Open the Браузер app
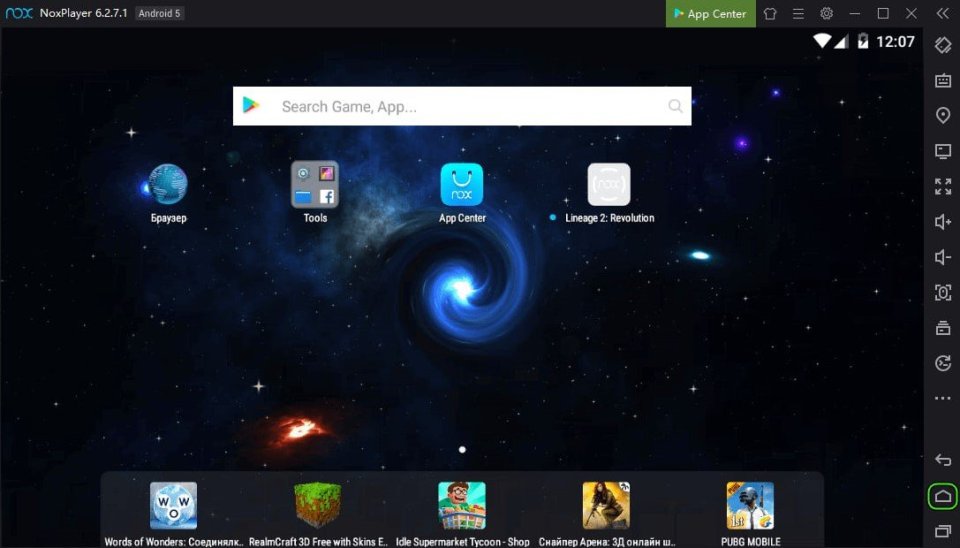 (168, 185)
